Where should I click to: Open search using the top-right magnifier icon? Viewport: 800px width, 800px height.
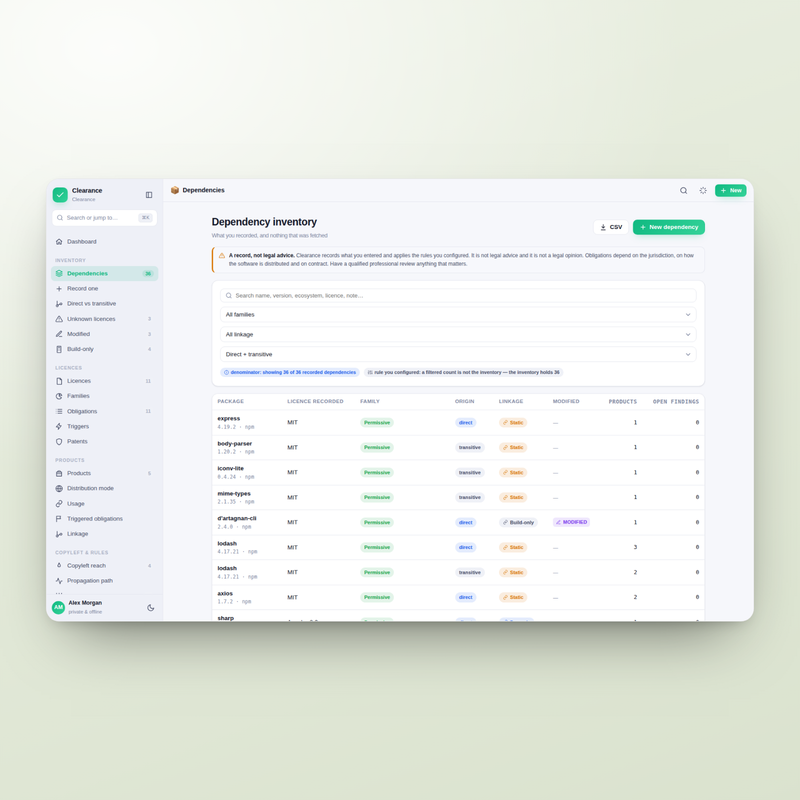(x=683, y=190)
